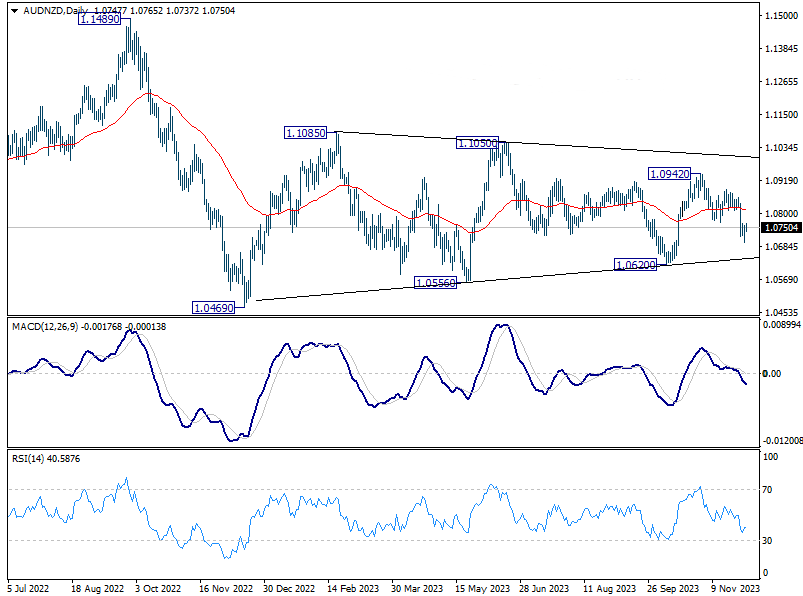Click the MACD 0.00 axis value
This screenshot has width=803, height=596.
tap(772, 374)
